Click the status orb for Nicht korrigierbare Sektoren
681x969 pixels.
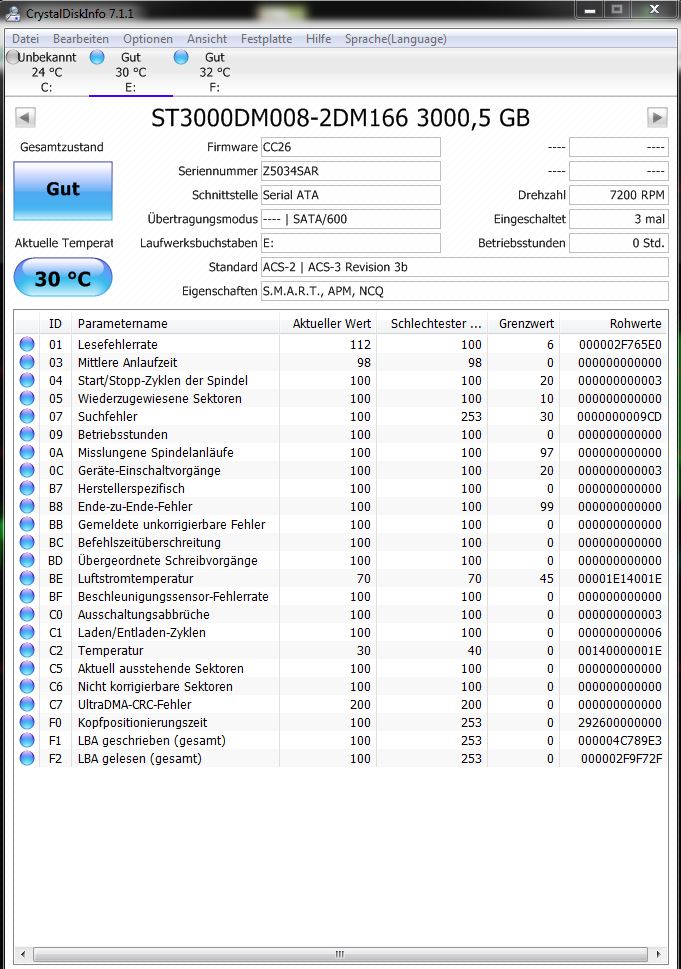(27, 686)
